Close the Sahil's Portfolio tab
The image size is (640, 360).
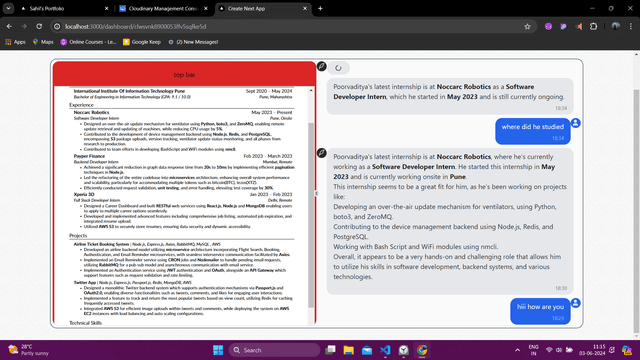click(x=107, y=8)
